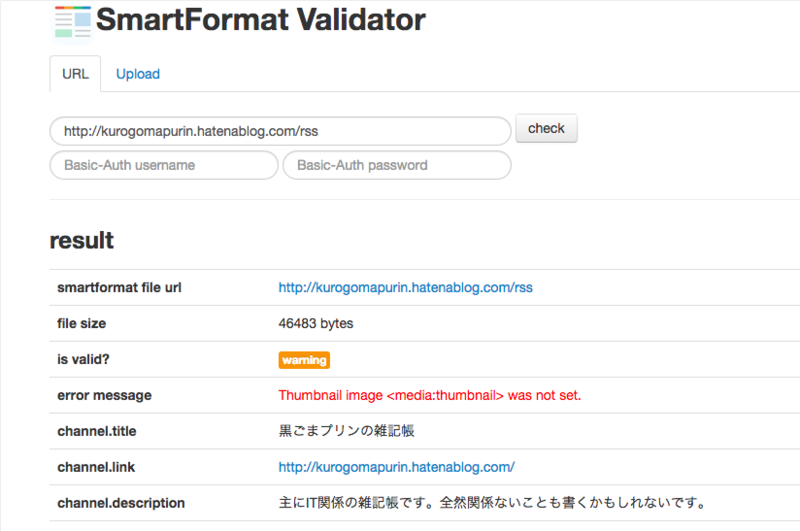Click the "channel.link" row label
This screenshot has height=531, width=800.
coord(96,467)
